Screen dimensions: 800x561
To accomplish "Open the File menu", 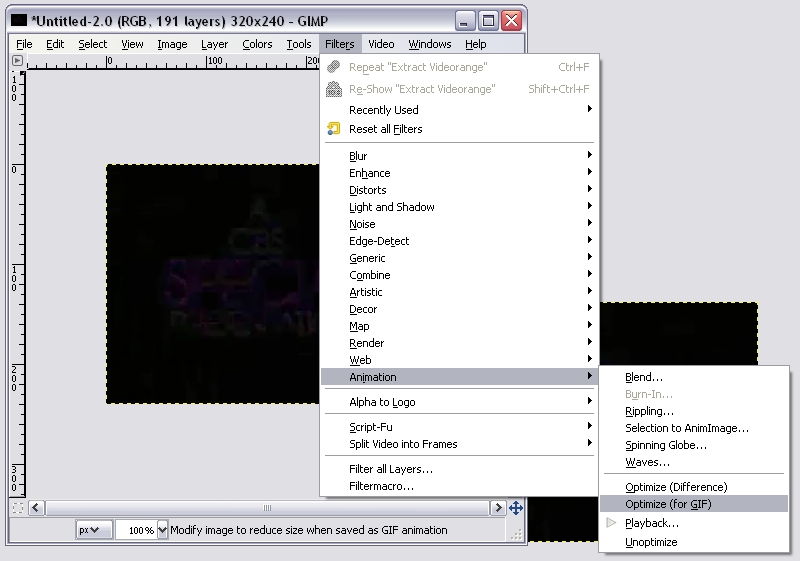I will (x=24, y=44).
